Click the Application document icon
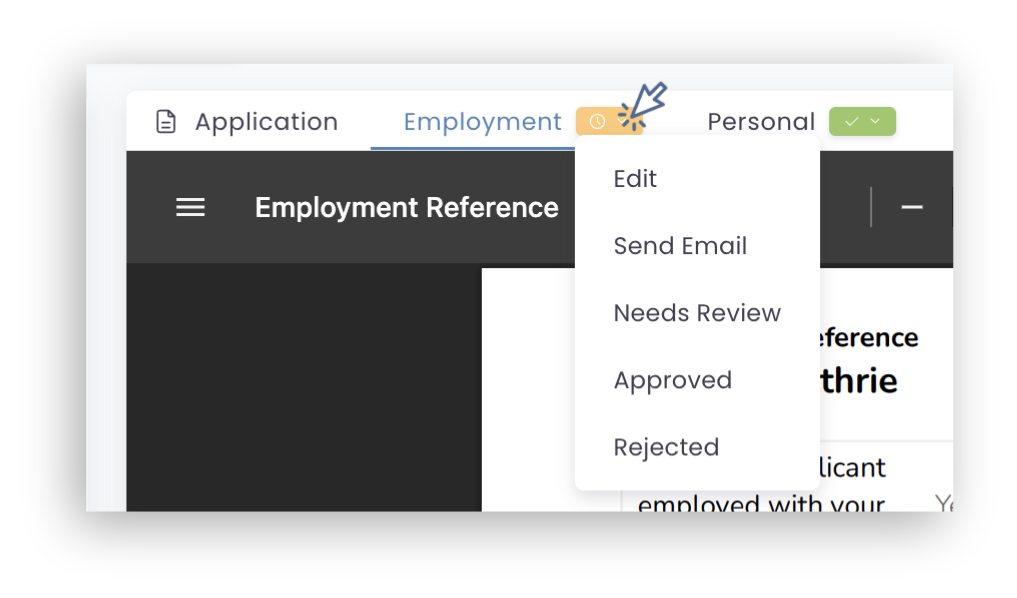 pyautogui.click(x=166, y=122)
